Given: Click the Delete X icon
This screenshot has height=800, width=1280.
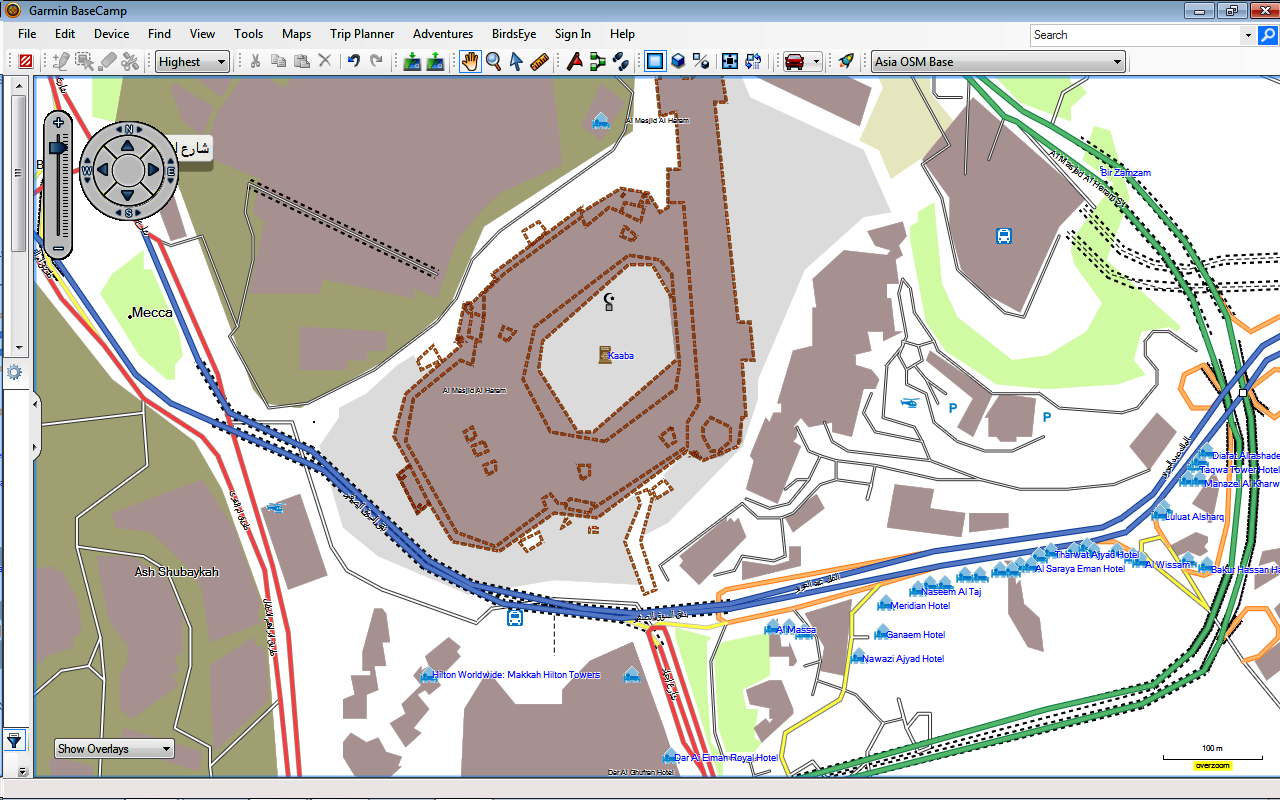Looking at the screenshot, I should click(x=324, y=61).
